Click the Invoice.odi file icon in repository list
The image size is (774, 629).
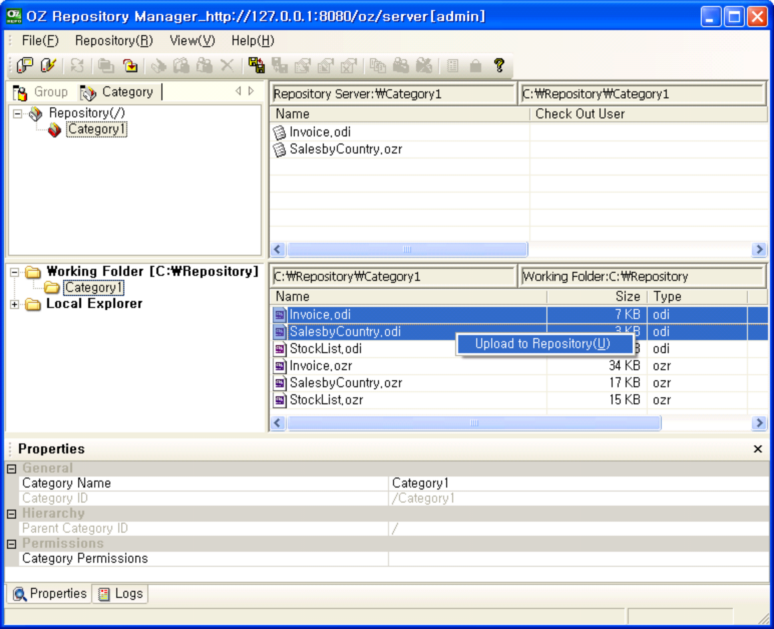pos(279,132)
